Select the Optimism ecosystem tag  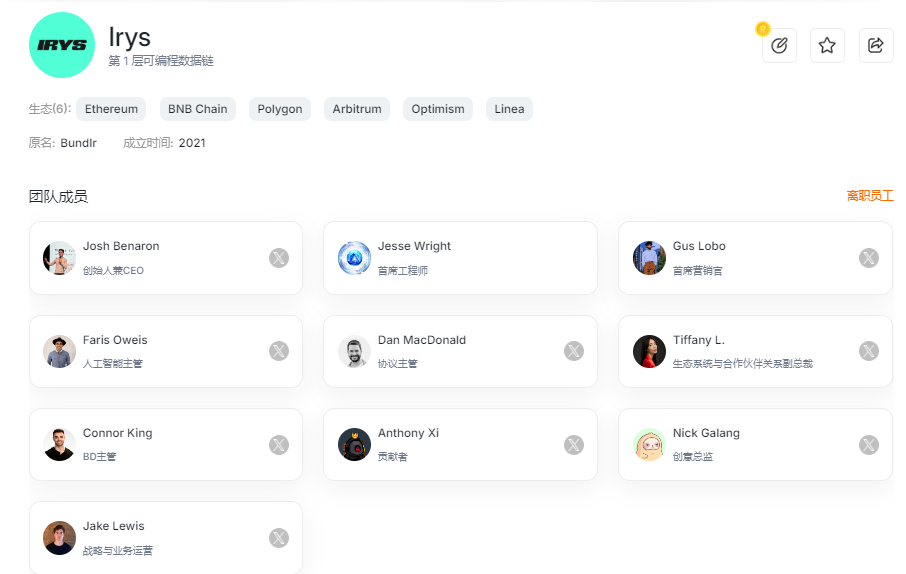[438, 109]
